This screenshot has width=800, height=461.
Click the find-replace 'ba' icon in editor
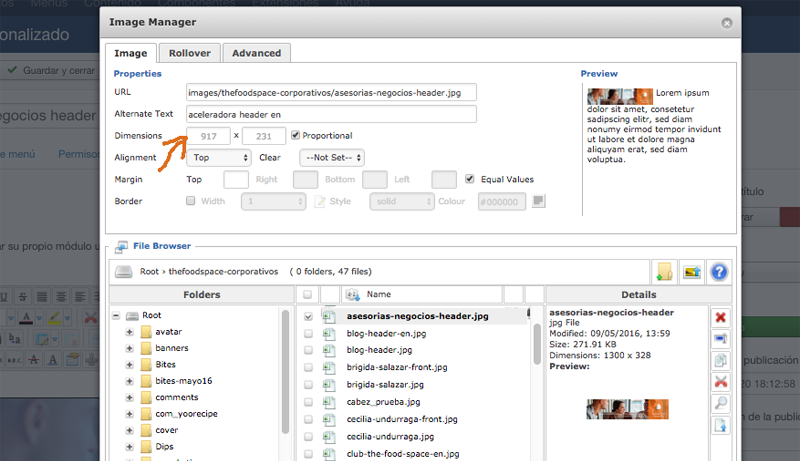(14, 339)
